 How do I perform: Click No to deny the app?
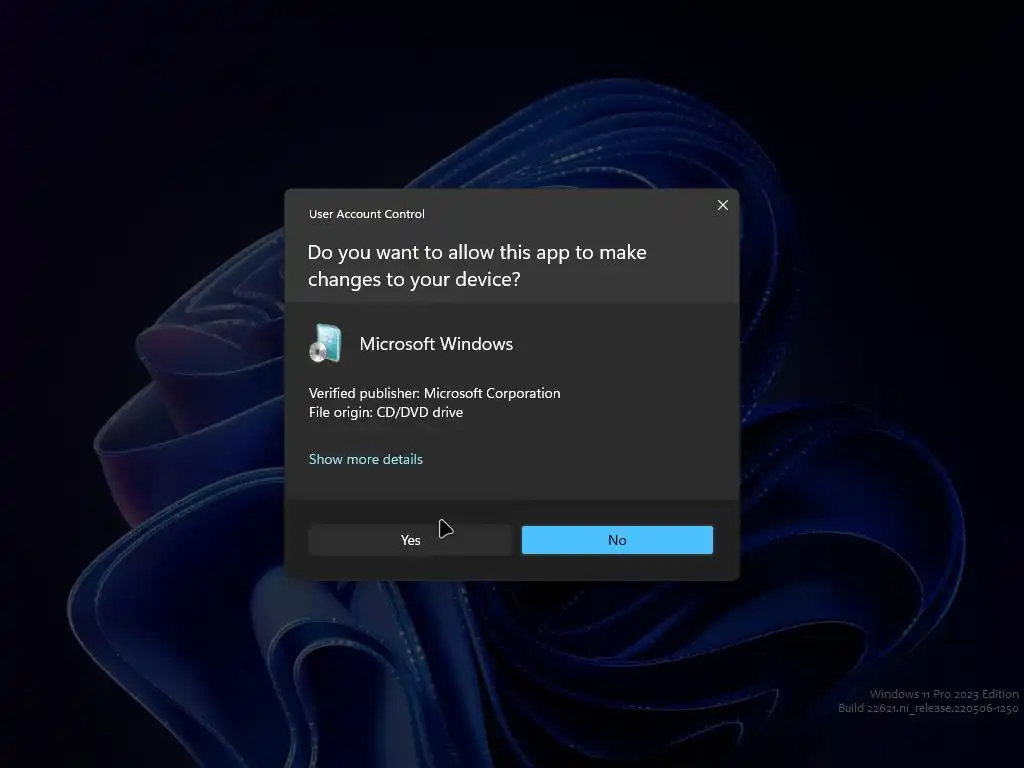tap(617, 540)
